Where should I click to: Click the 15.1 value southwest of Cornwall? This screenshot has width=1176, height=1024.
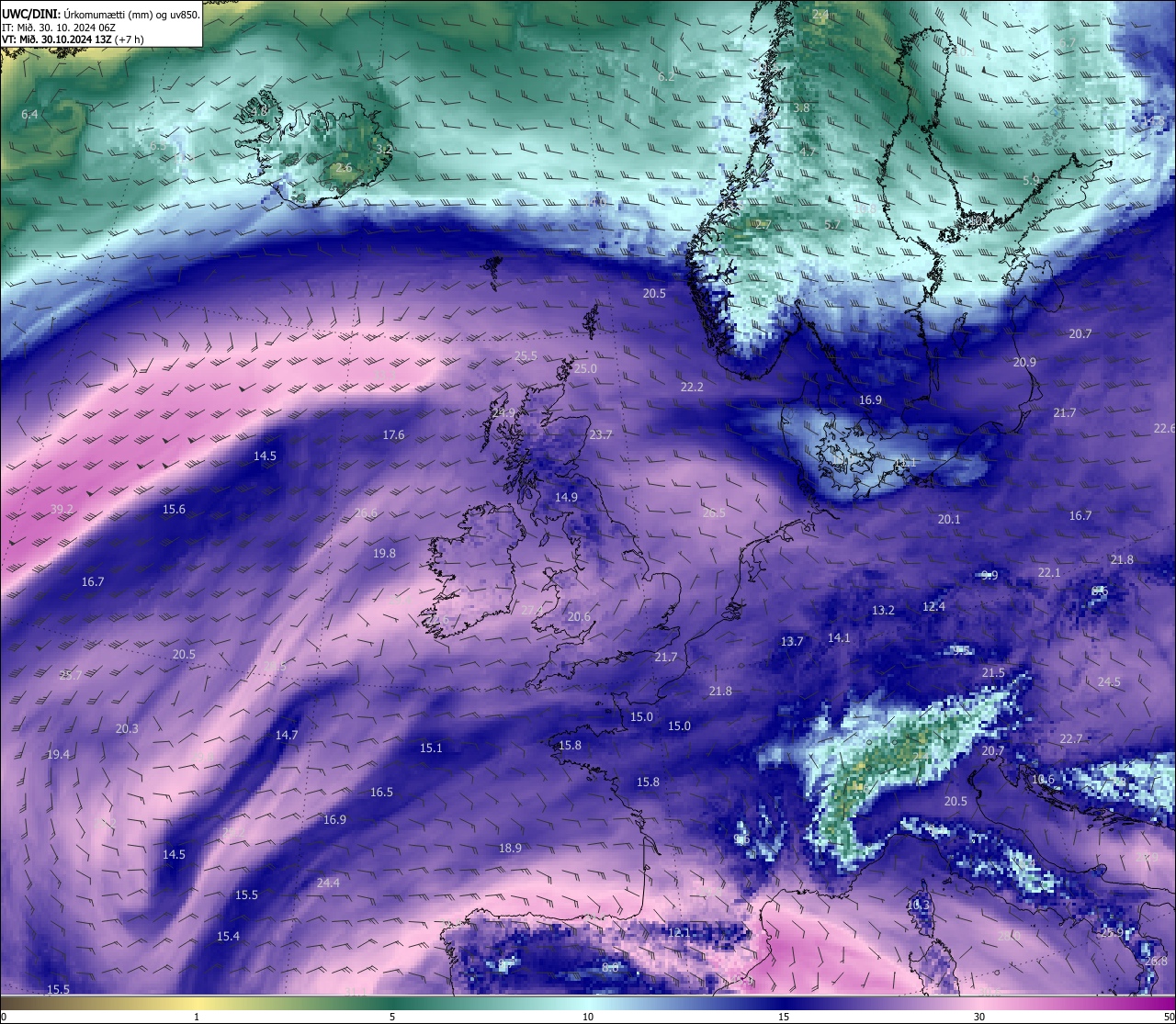click(x=431, y=748)
